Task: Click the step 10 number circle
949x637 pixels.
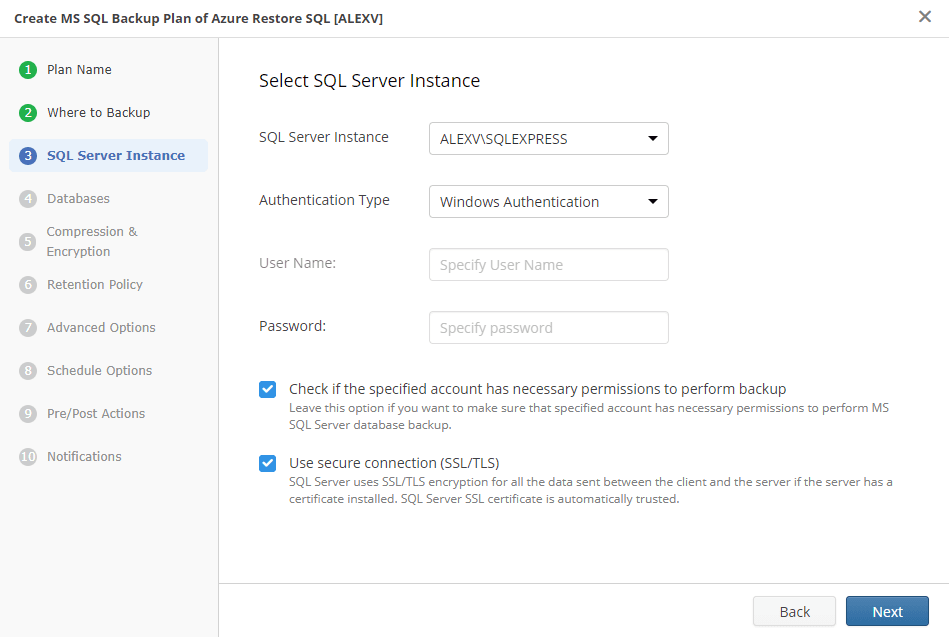Action: (28, 457)
